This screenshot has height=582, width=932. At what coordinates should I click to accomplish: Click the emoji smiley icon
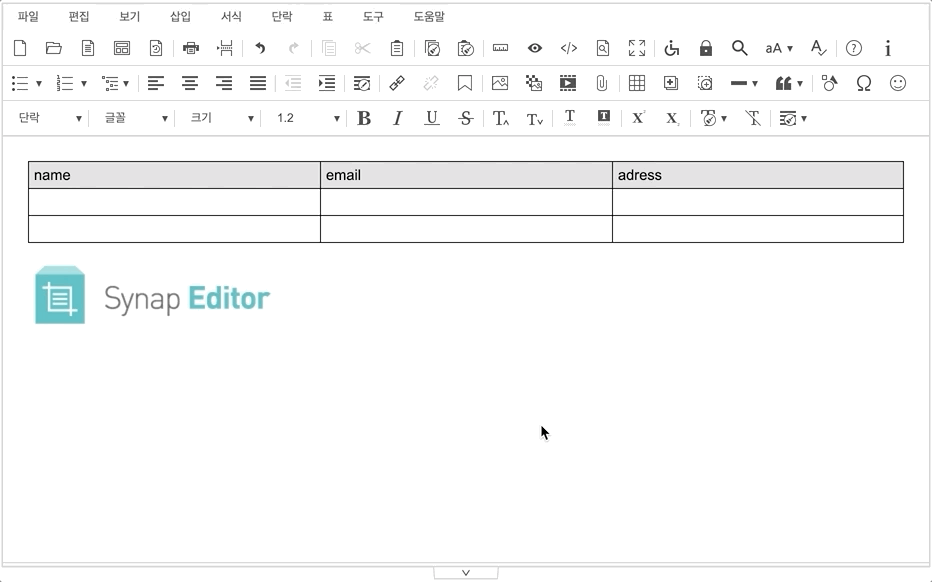coord(898,84)
